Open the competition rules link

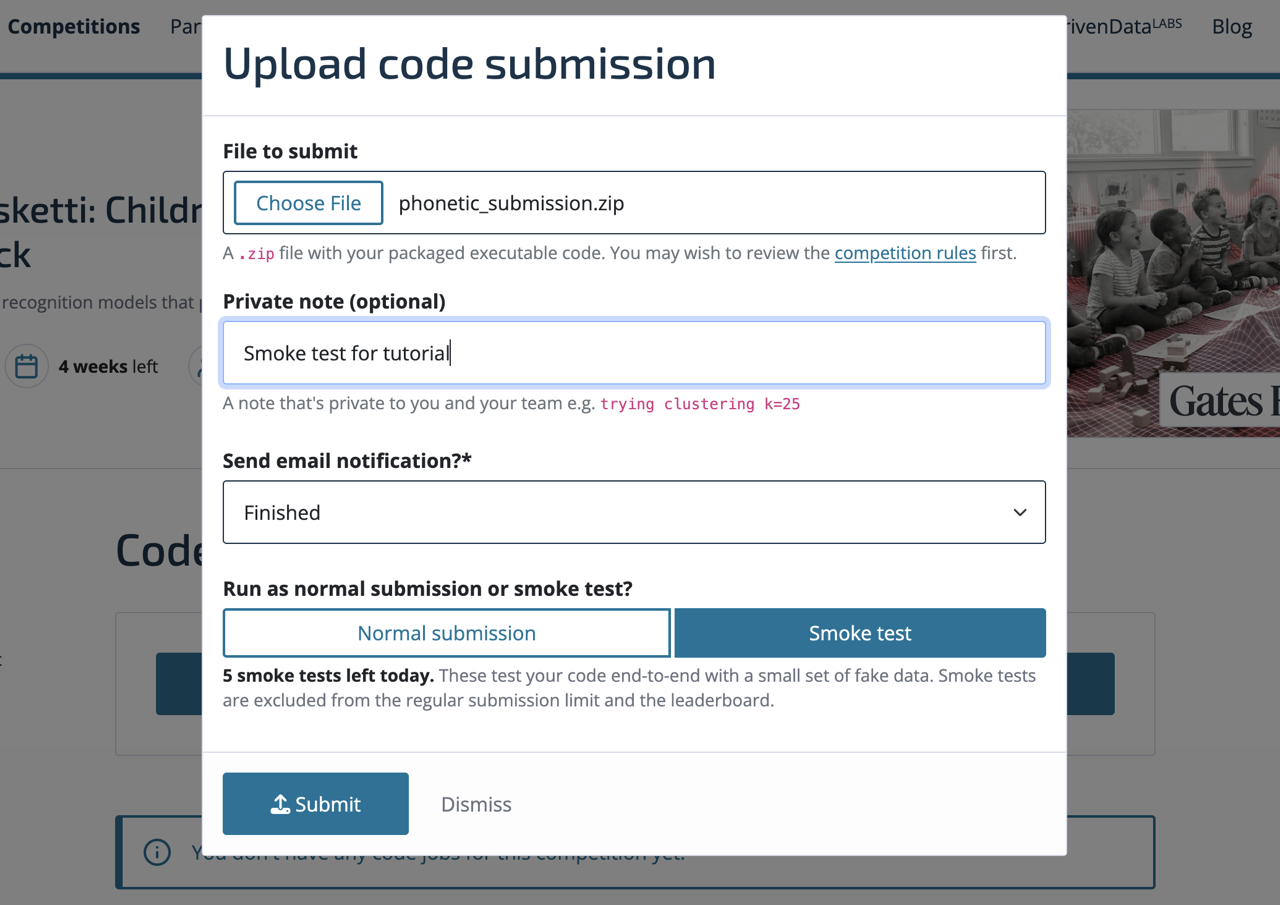point(905,253)
